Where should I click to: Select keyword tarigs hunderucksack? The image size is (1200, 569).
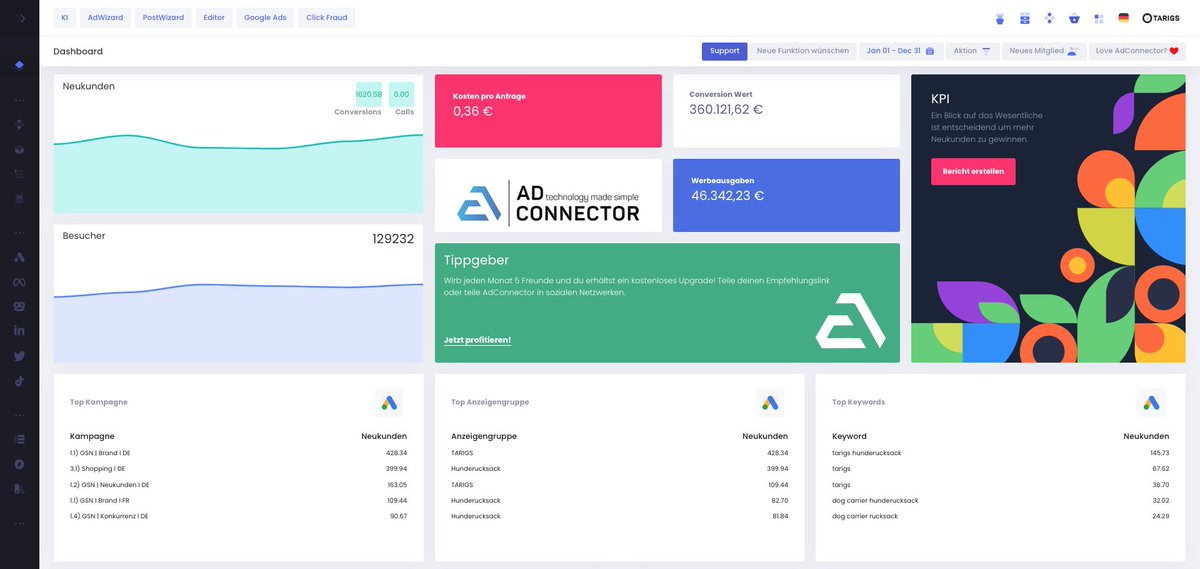click(1000, 453)
